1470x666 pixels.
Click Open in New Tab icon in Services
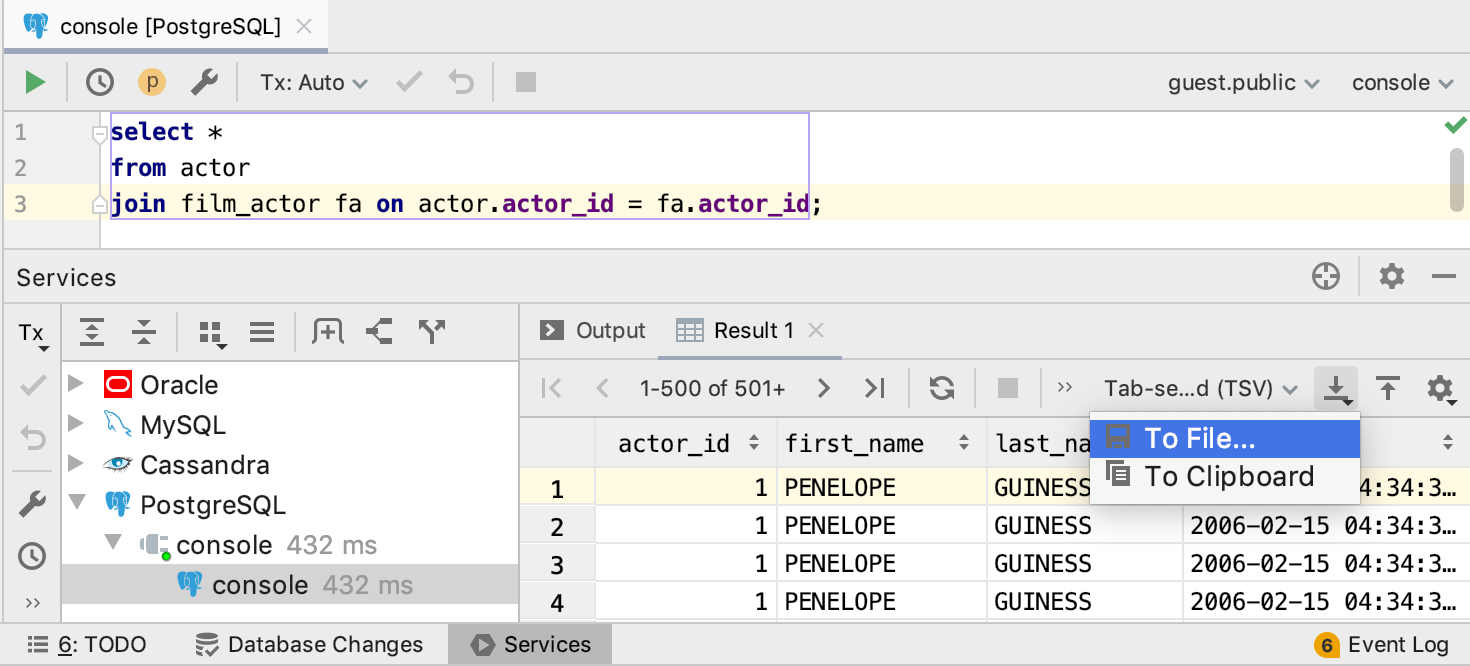(x=327, y=331)
